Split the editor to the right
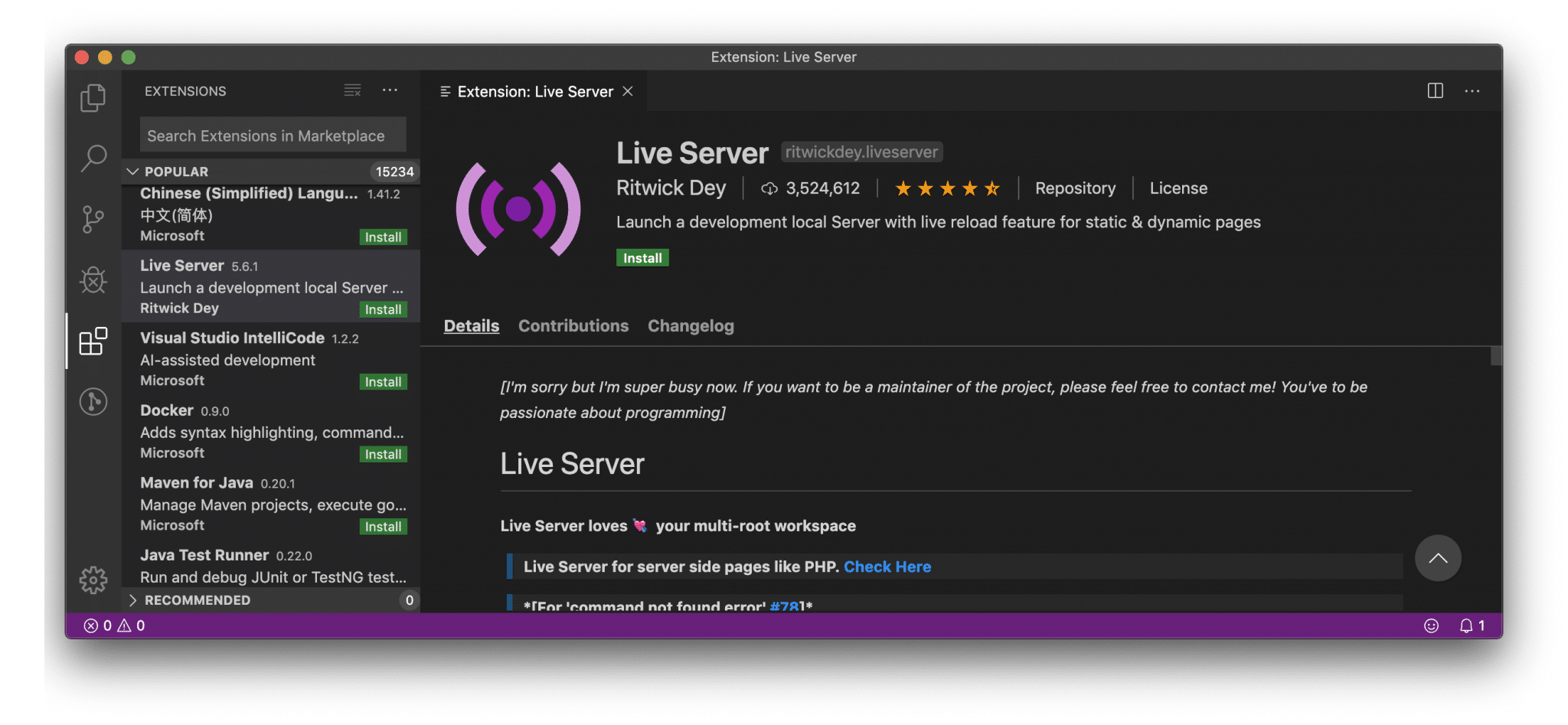 coord(1436,91)
